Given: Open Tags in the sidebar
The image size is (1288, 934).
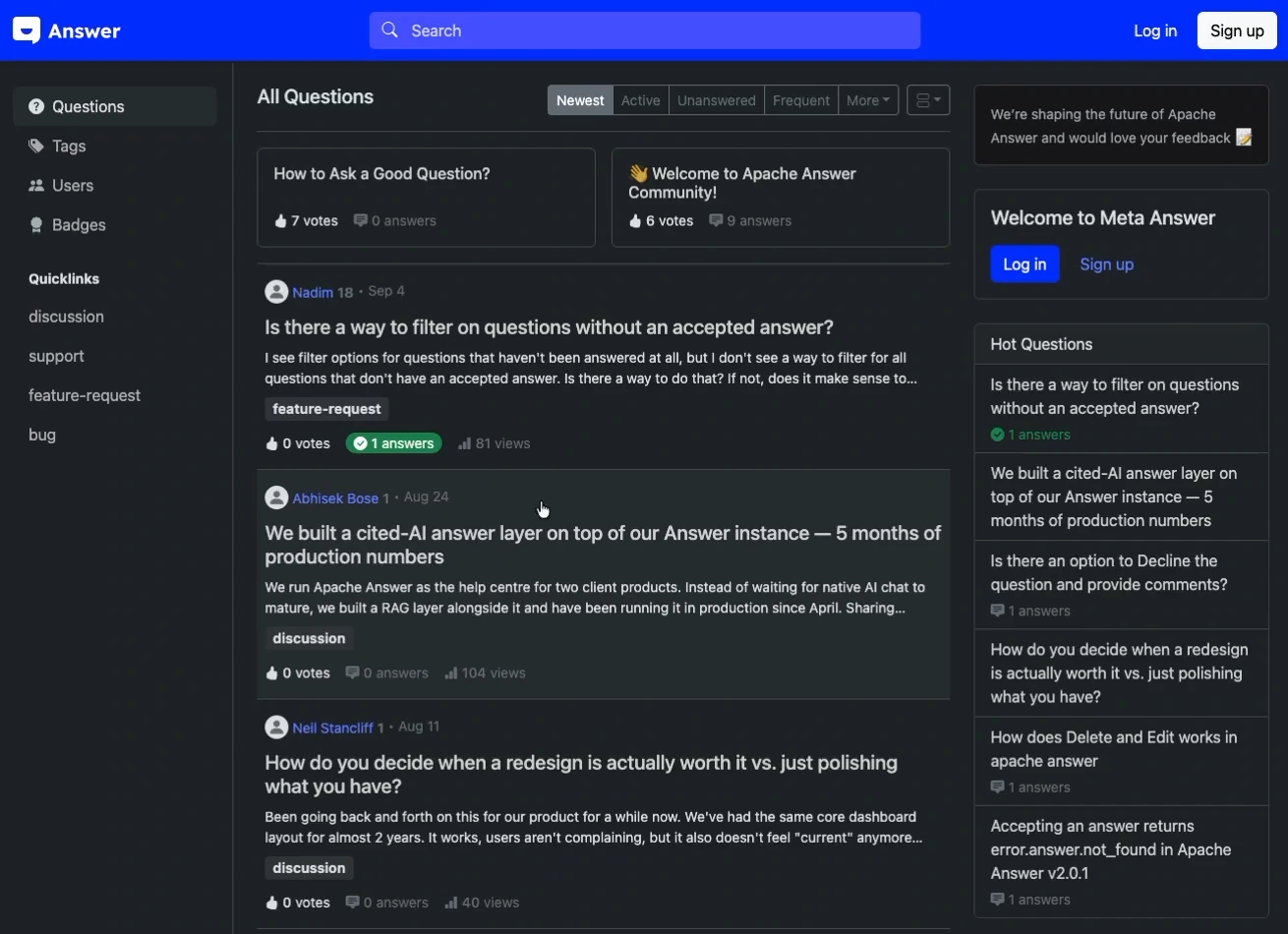Looking at the screenshot, I should [115, 146].
